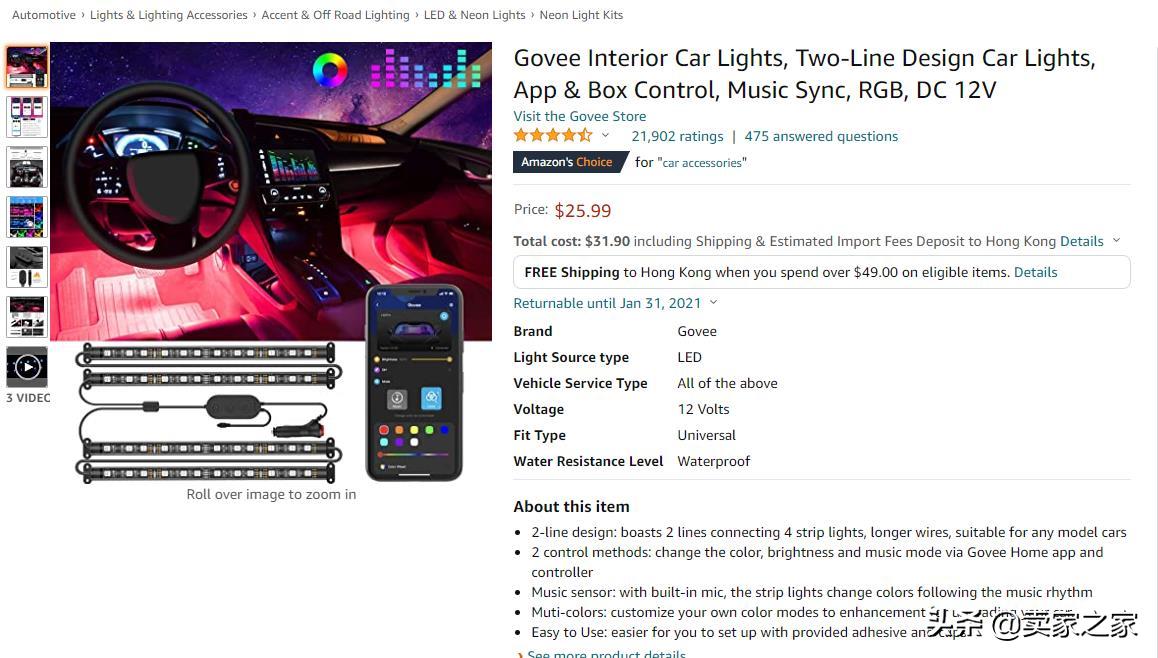Click the Amazon's Choice badge
Image resolution: width=1158 pixels, height=658 pixels.
pos(569,162)
